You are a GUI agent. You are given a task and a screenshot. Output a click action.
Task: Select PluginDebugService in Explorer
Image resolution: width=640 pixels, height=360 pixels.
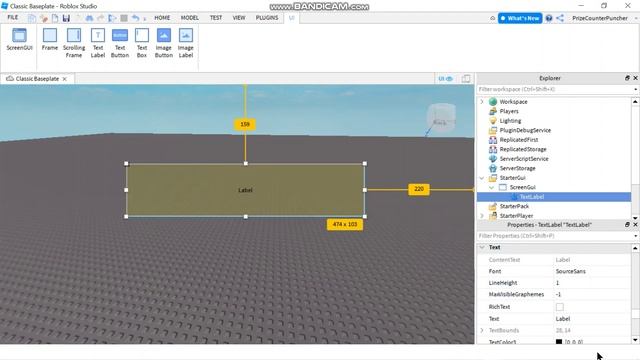tap(525, 130)
